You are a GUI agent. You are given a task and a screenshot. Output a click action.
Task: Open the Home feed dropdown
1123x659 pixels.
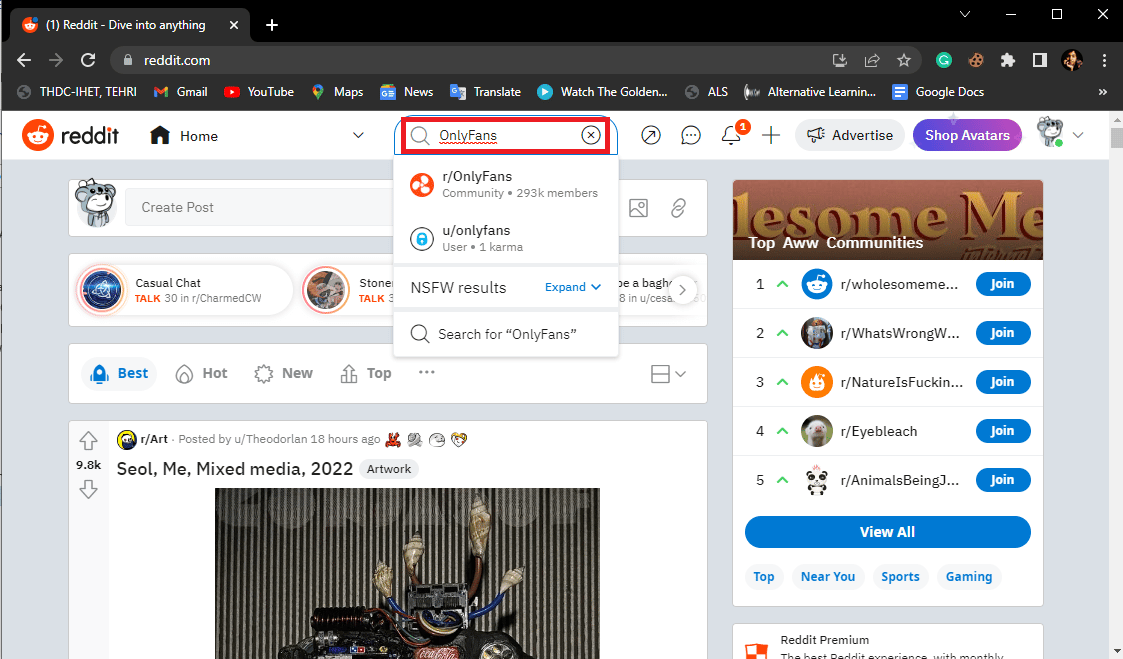pos(358,134)
